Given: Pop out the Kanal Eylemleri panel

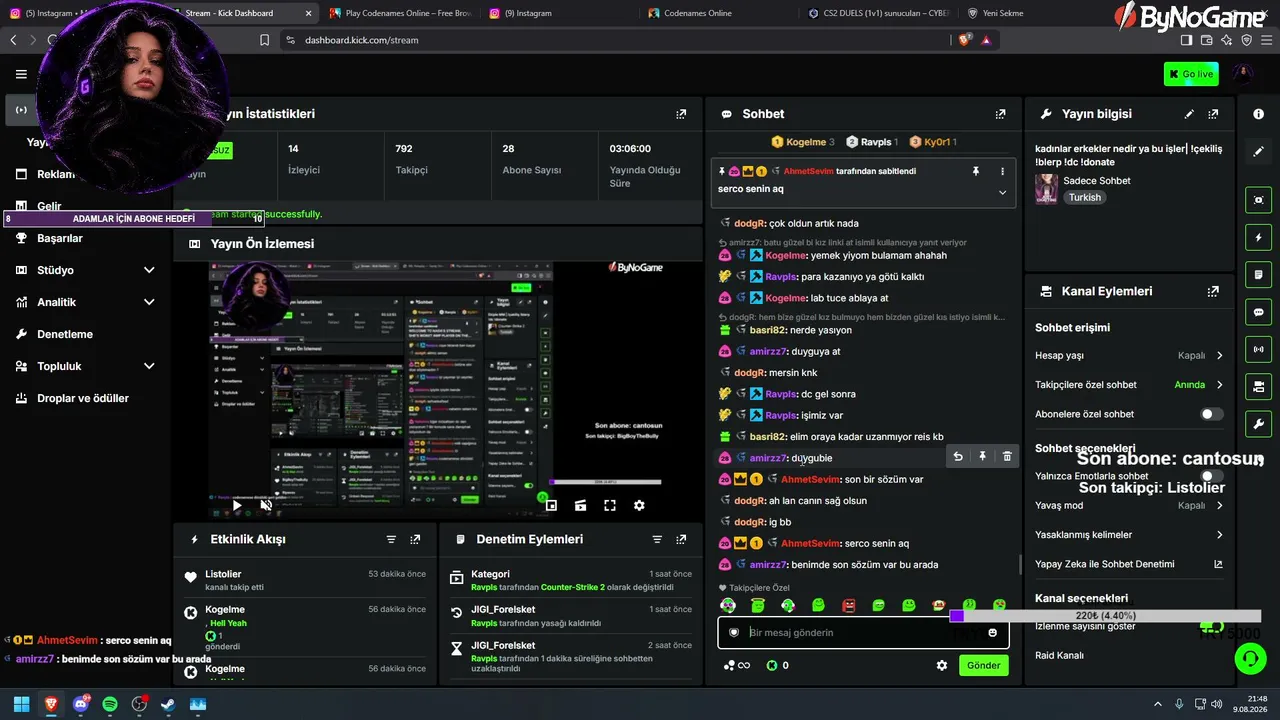Looking at the screenshot, I should tap(1213, 291).
